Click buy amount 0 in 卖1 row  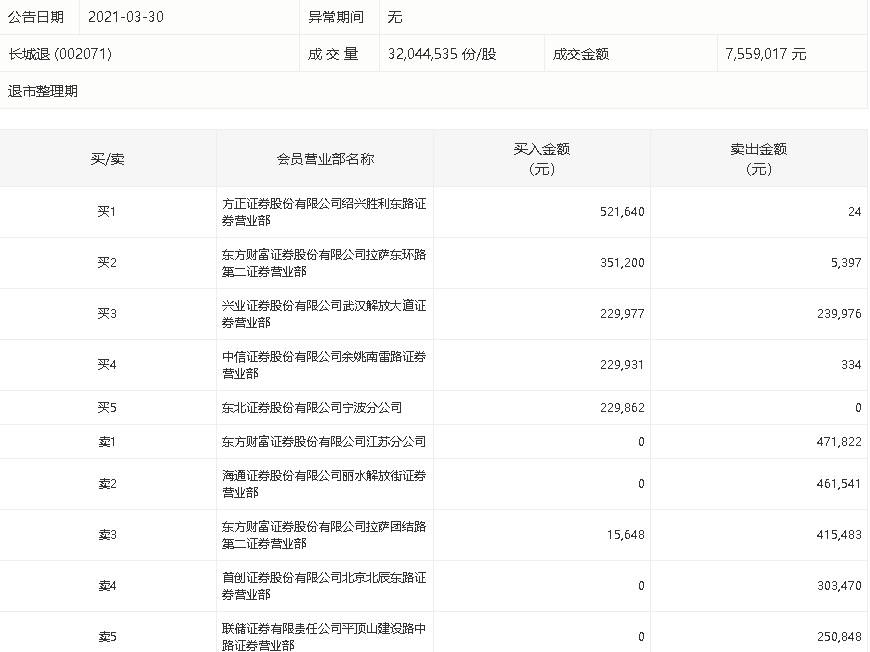click(x=641, y=442)
